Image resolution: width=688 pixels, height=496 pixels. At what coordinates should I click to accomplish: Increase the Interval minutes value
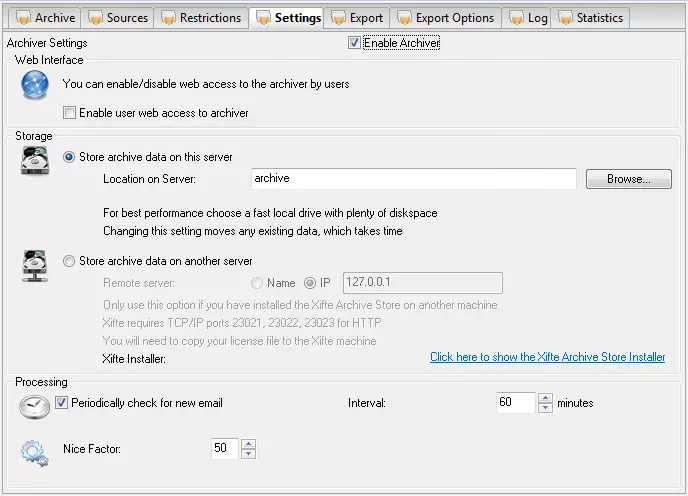545,398
